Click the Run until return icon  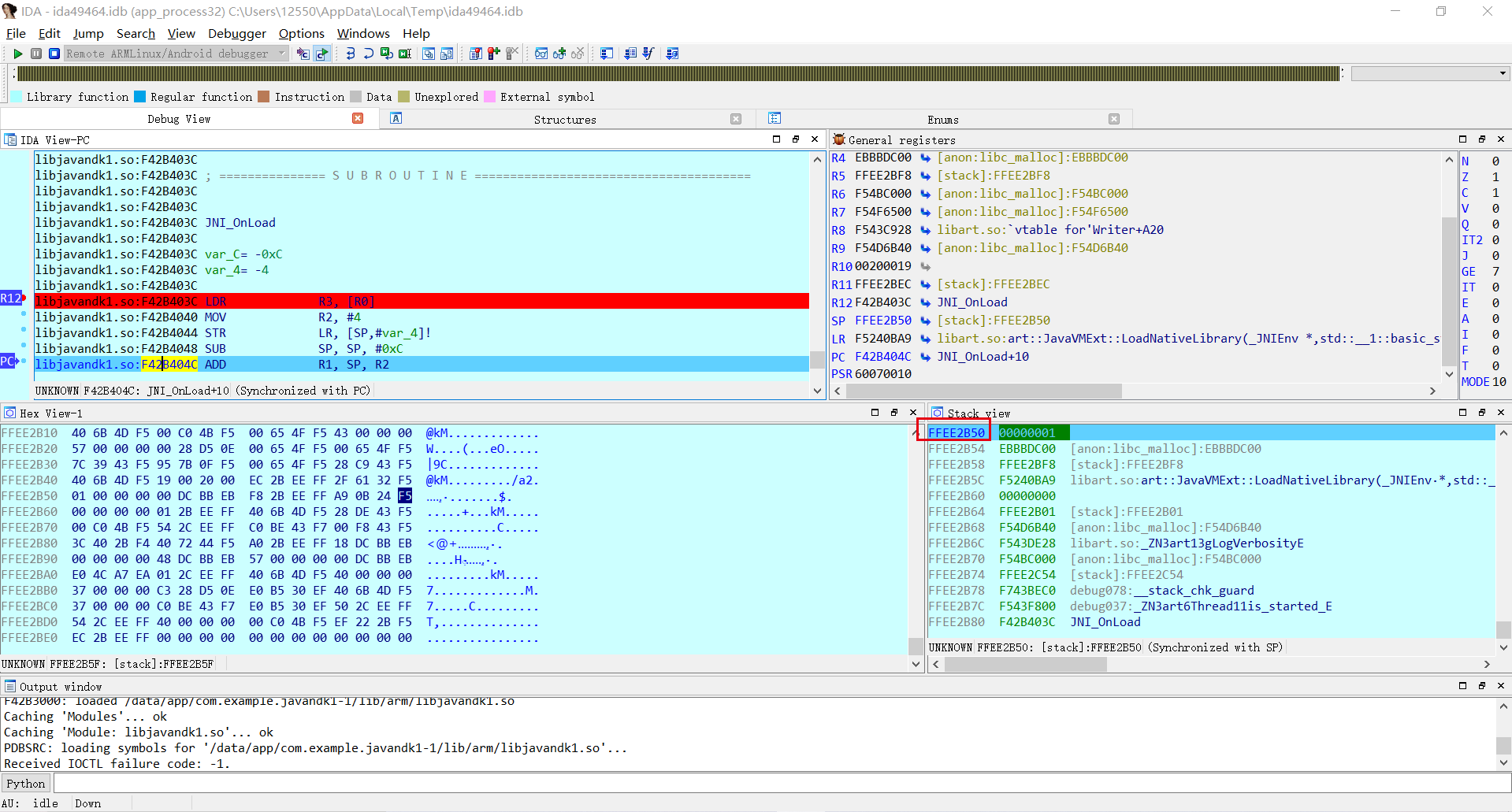tap(387, 54)
